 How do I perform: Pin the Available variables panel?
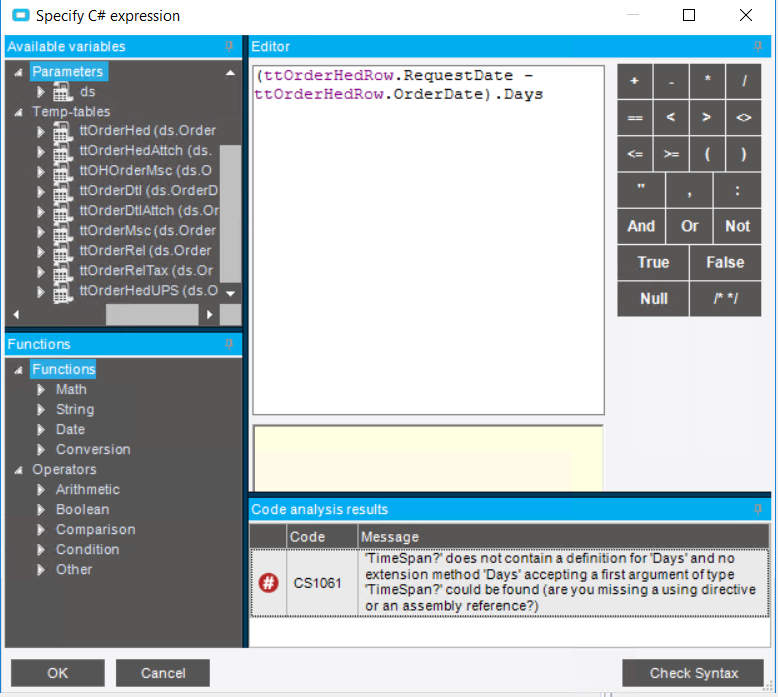(x=229, y=46)
